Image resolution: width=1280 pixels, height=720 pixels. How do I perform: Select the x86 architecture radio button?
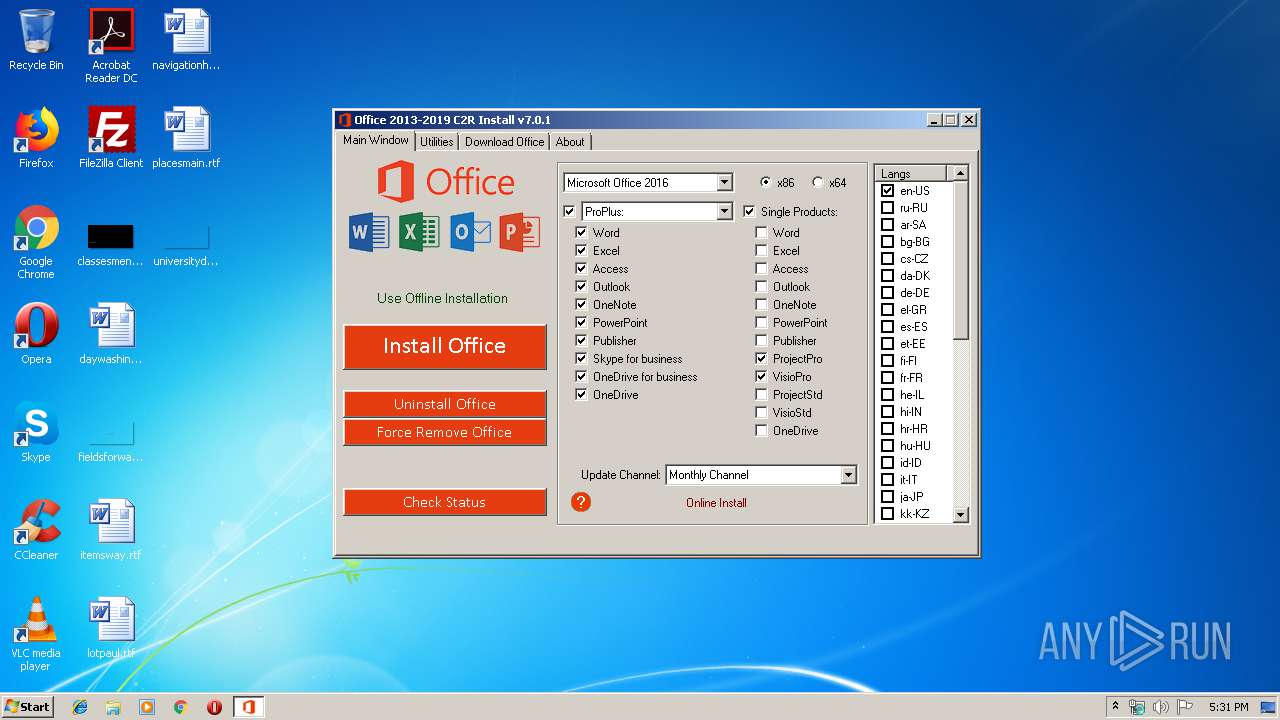pyautogui.click(x=766, y=182)
